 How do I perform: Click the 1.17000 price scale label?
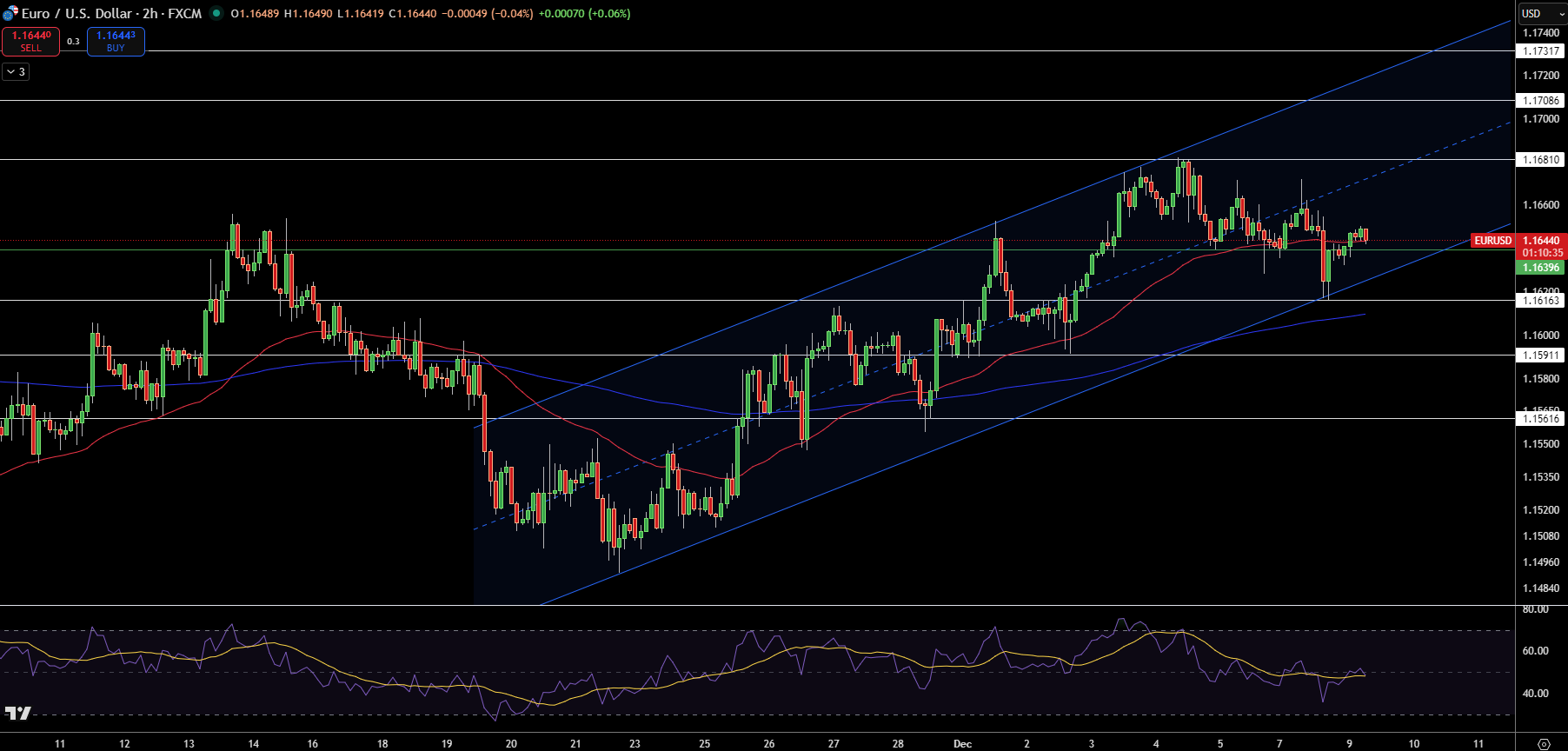(1541, 119)
